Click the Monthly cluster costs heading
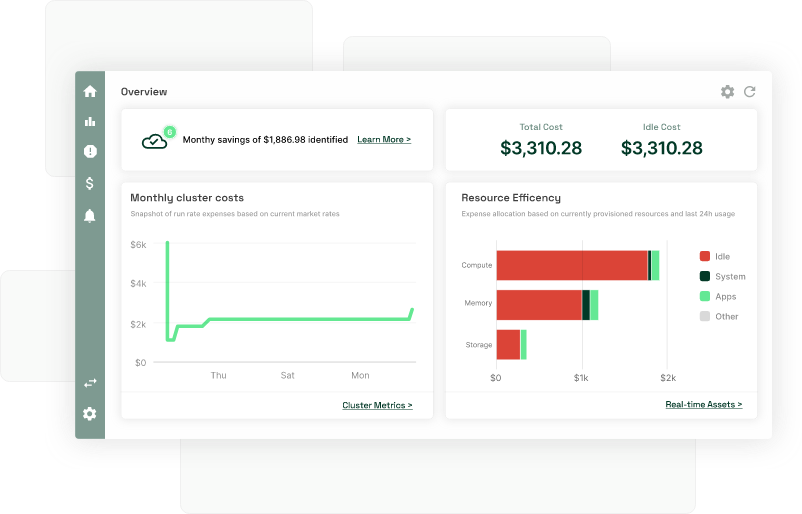Viewport: 802px width, 514px height. click(187, 198)
